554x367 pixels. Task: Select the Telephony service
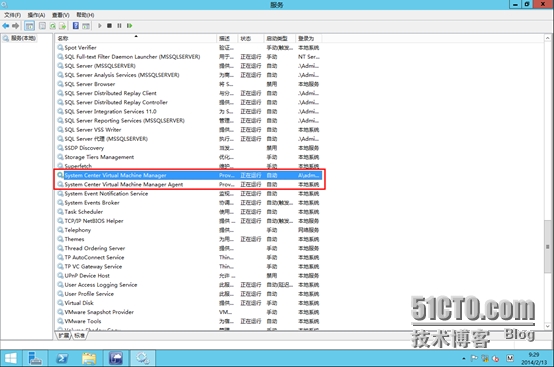(x=189, y=230)
